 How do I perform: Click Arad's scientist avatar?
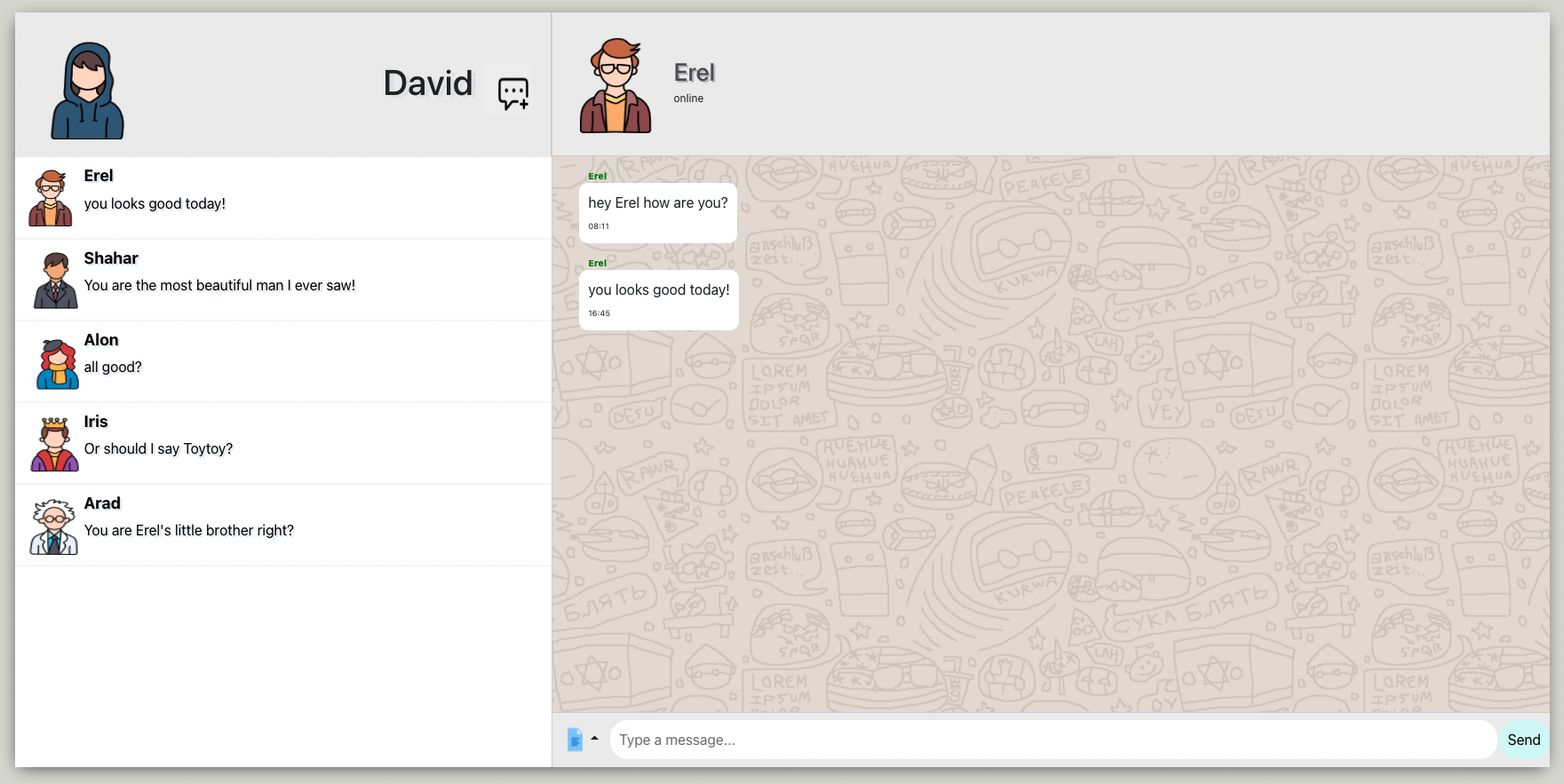point(53,524)
